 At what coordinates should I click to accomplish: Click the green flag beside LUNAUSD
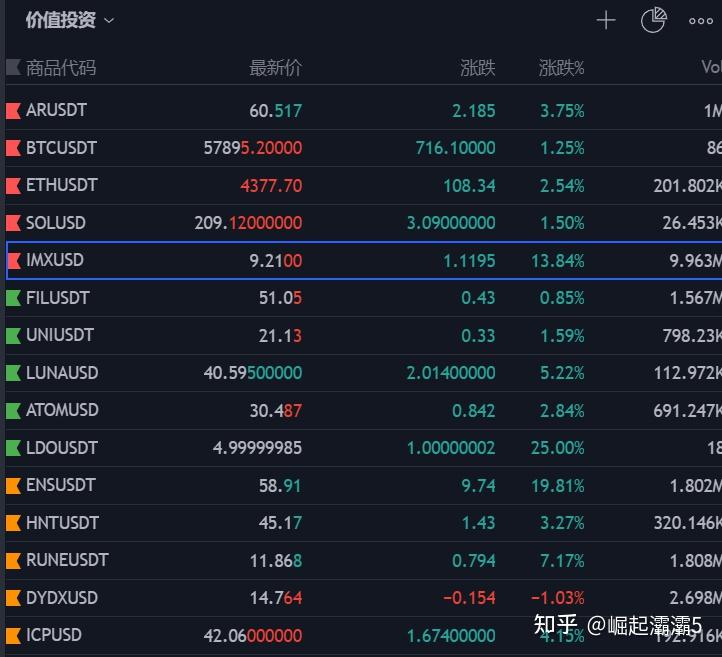tap(13, 373)
